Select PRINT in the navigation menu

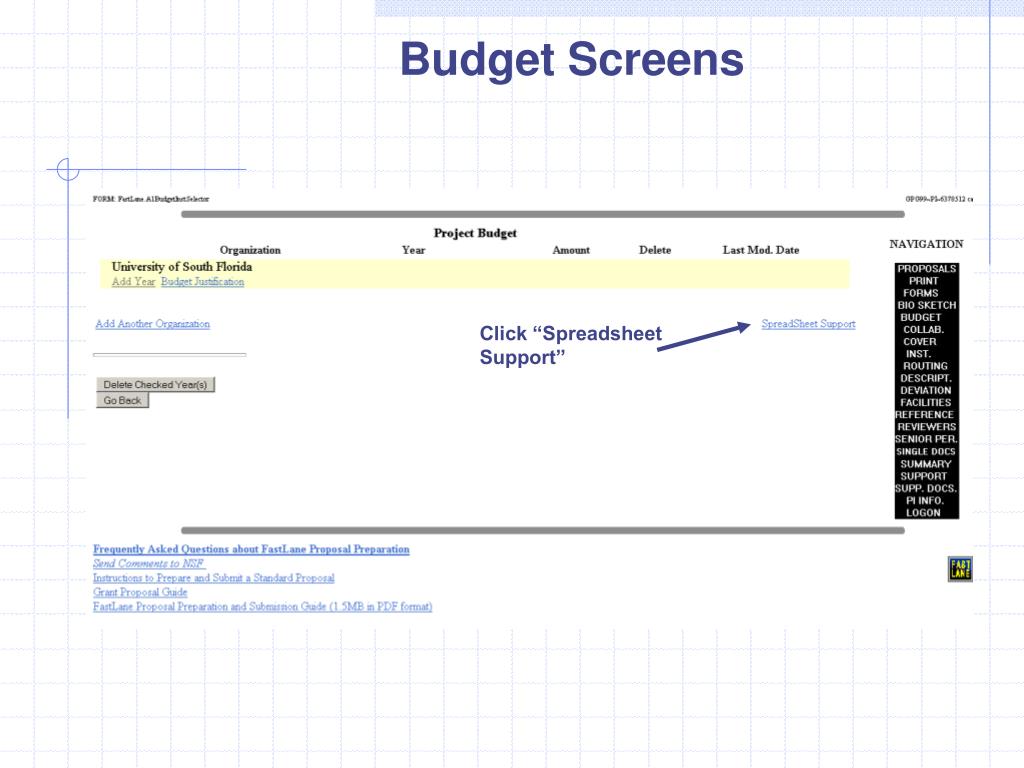[x=923, y=281]
